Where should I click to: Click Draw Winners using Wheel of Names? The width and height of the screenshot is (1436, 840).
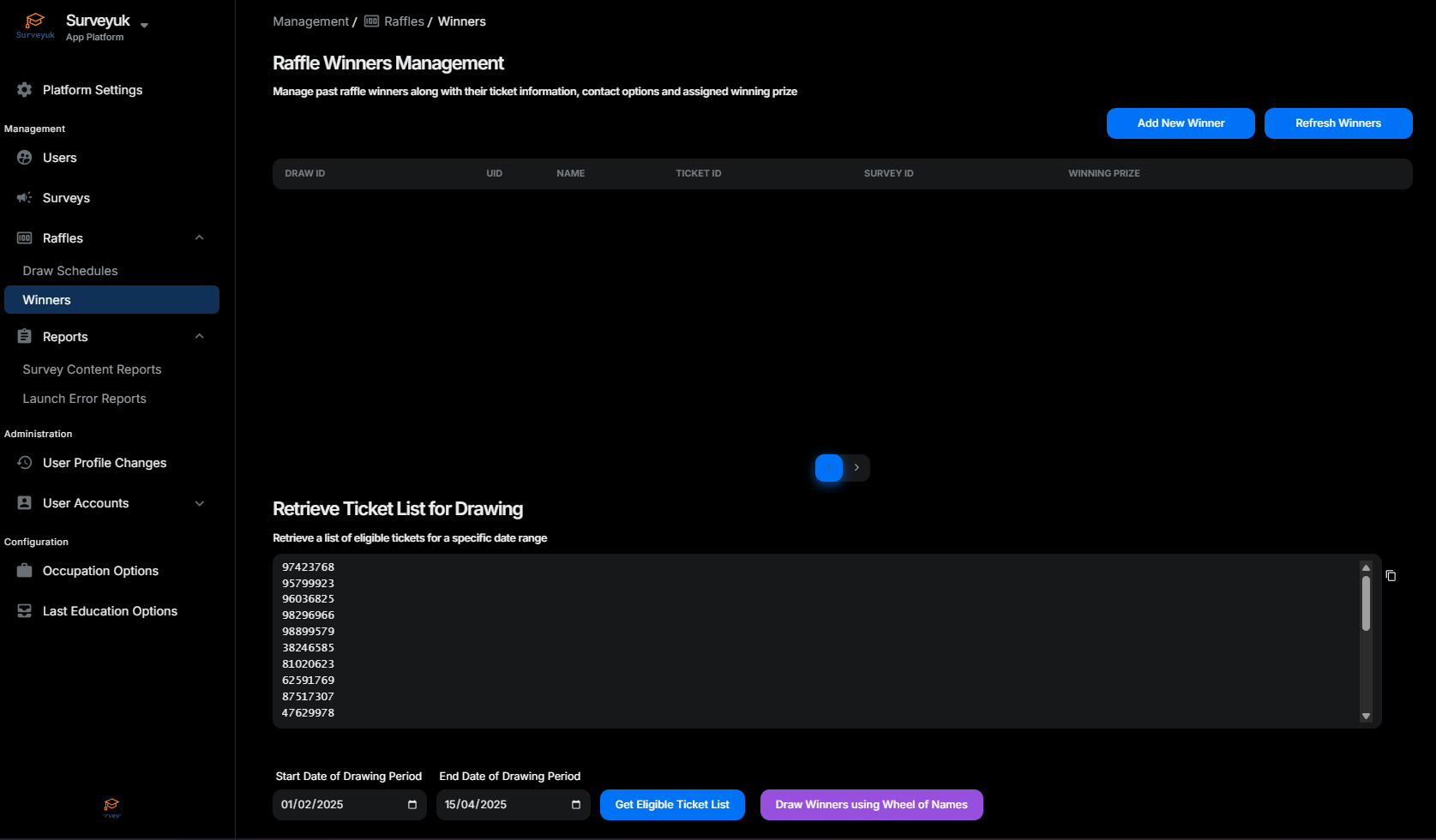point(871,805)
